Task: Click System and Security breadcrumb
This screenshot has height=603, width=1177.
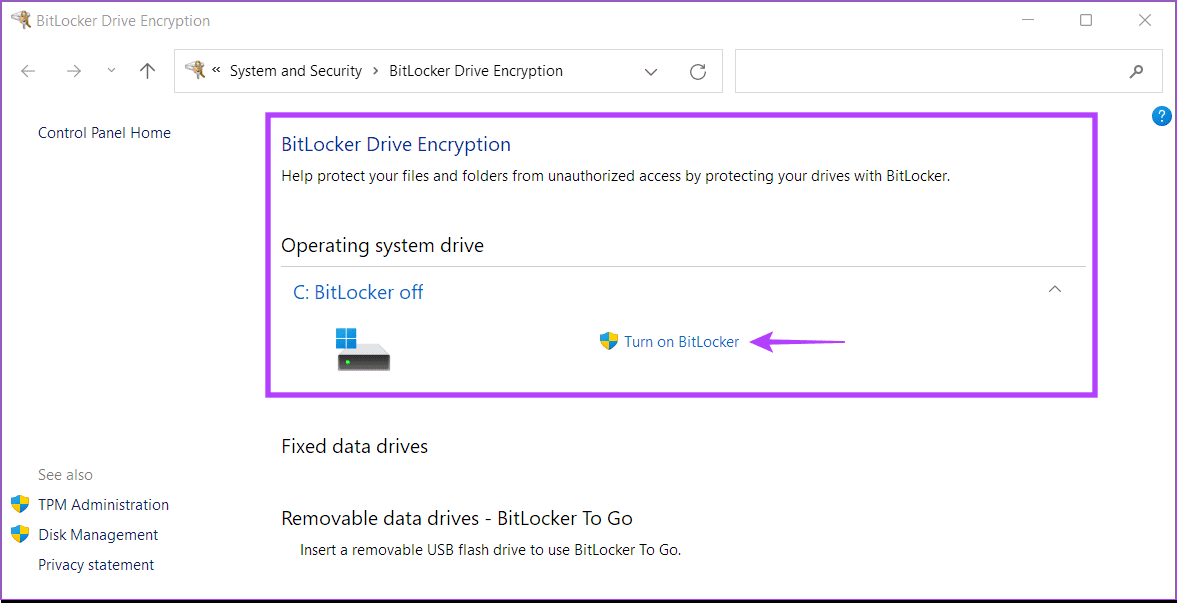Action: tap(295, 71)
